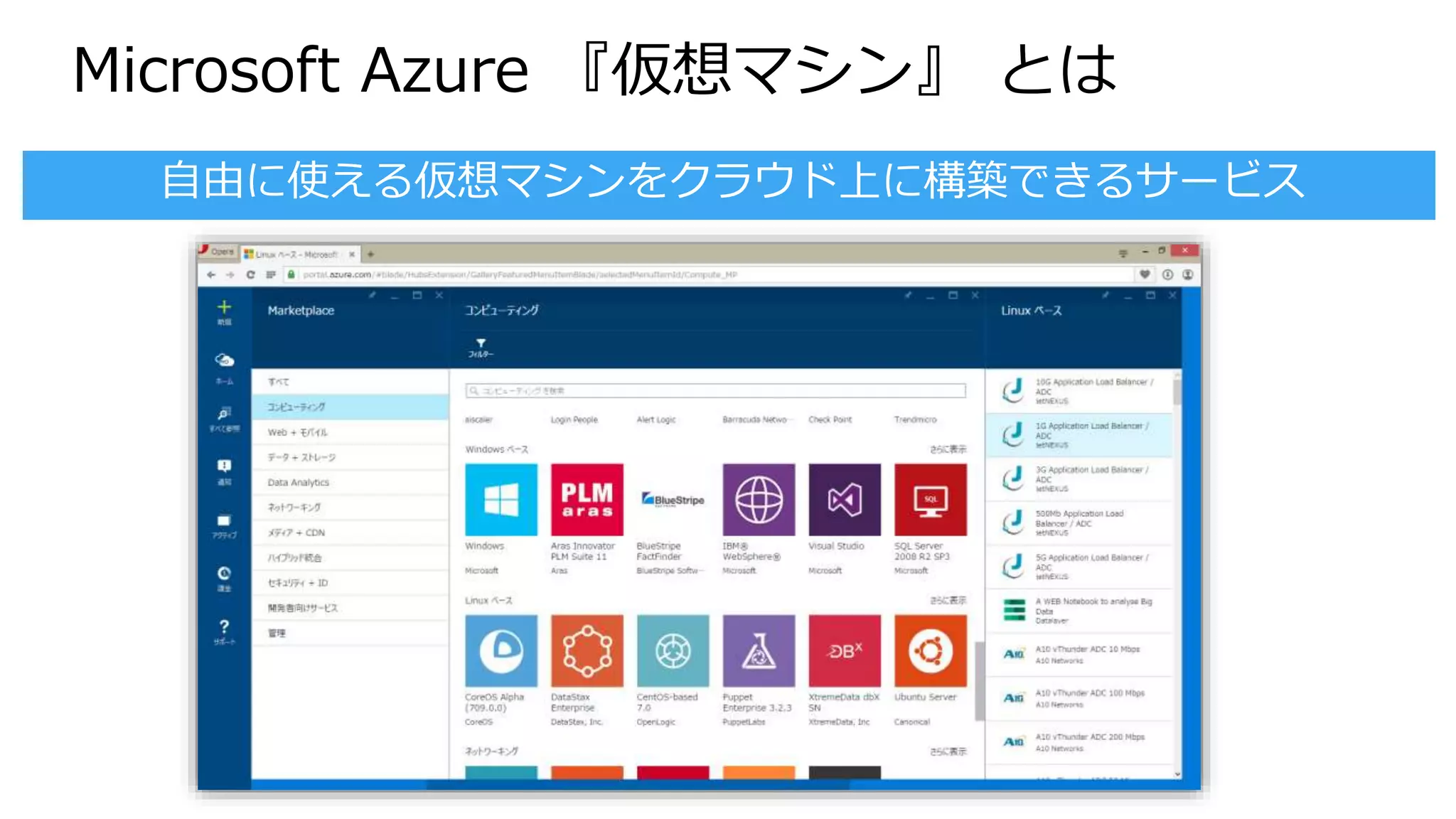Viewport: 1456px width, 819px height.
Task: Pin the Marketplace blade with pin icon
Action: click(x=372, y=295)
